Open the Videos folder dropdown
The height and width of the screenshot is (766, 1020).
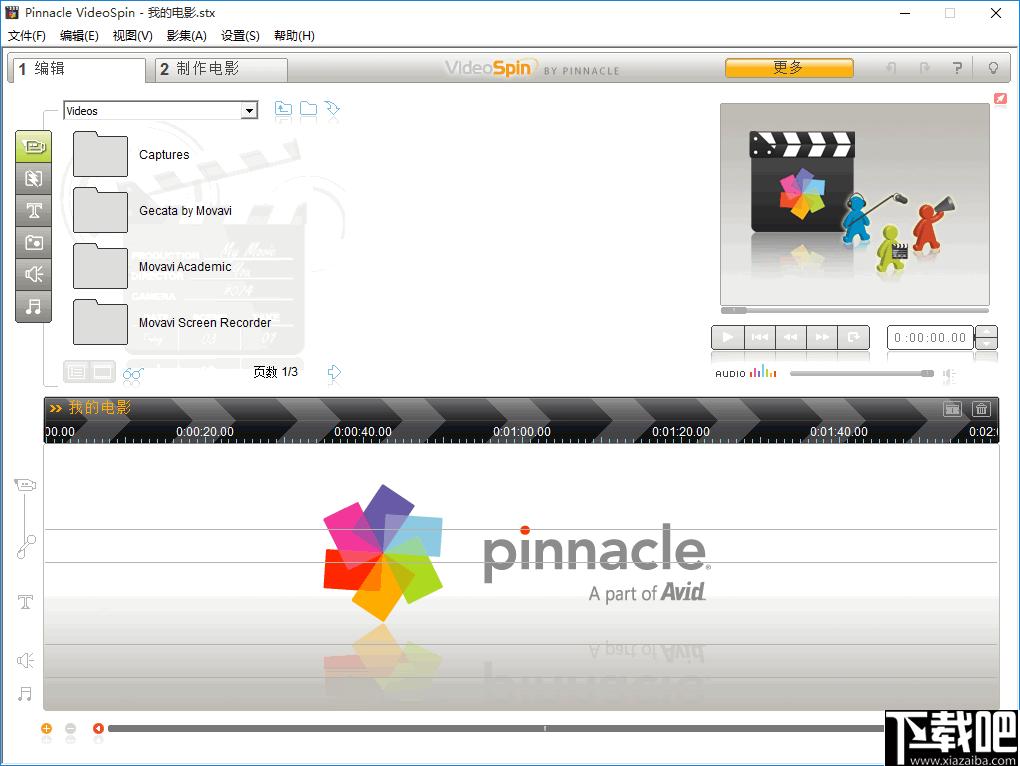tap(249, 111)
